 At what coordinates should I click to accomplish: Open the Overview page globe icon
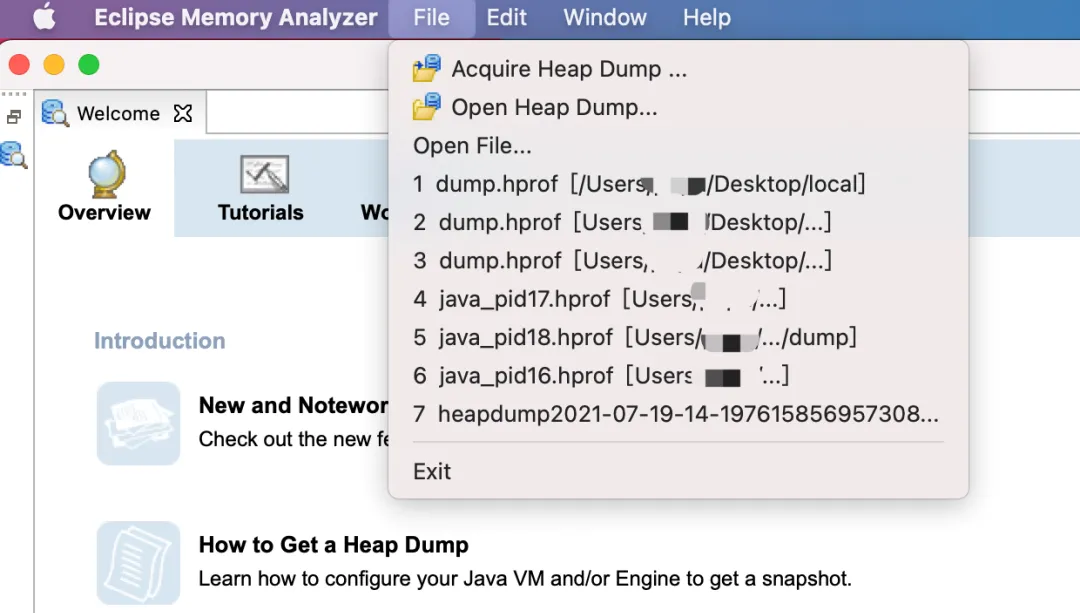pyautogui.click(x=107, y=174)
